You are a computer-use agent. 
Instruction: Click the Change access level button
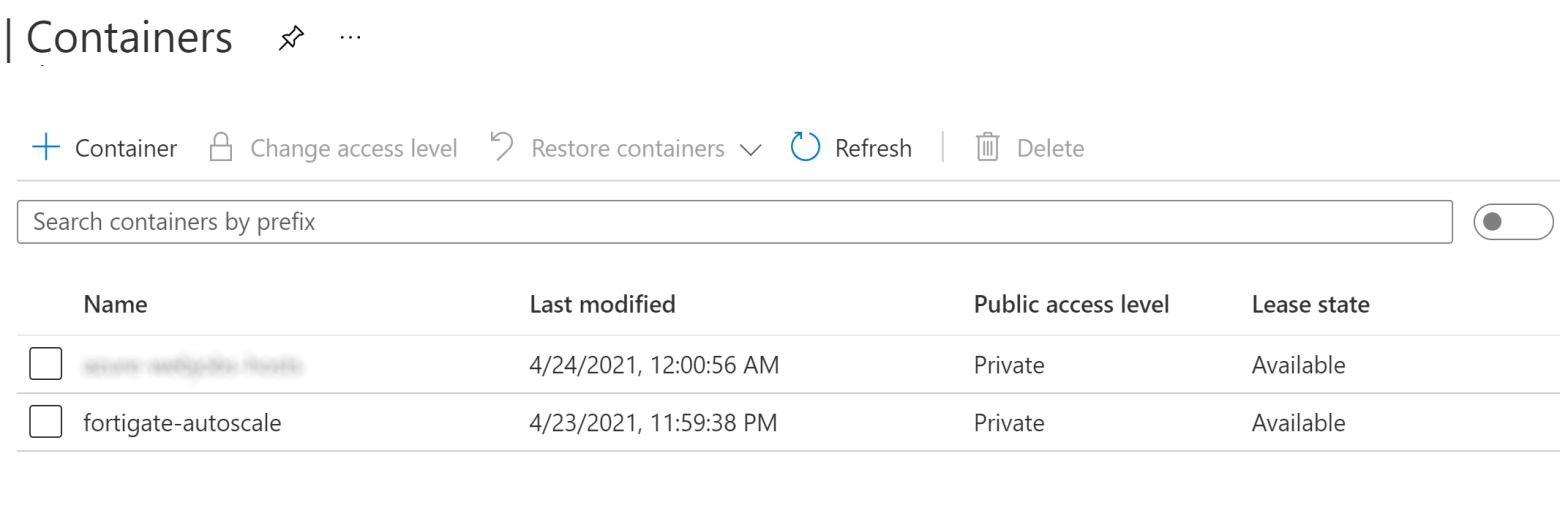tap(353, 149)
